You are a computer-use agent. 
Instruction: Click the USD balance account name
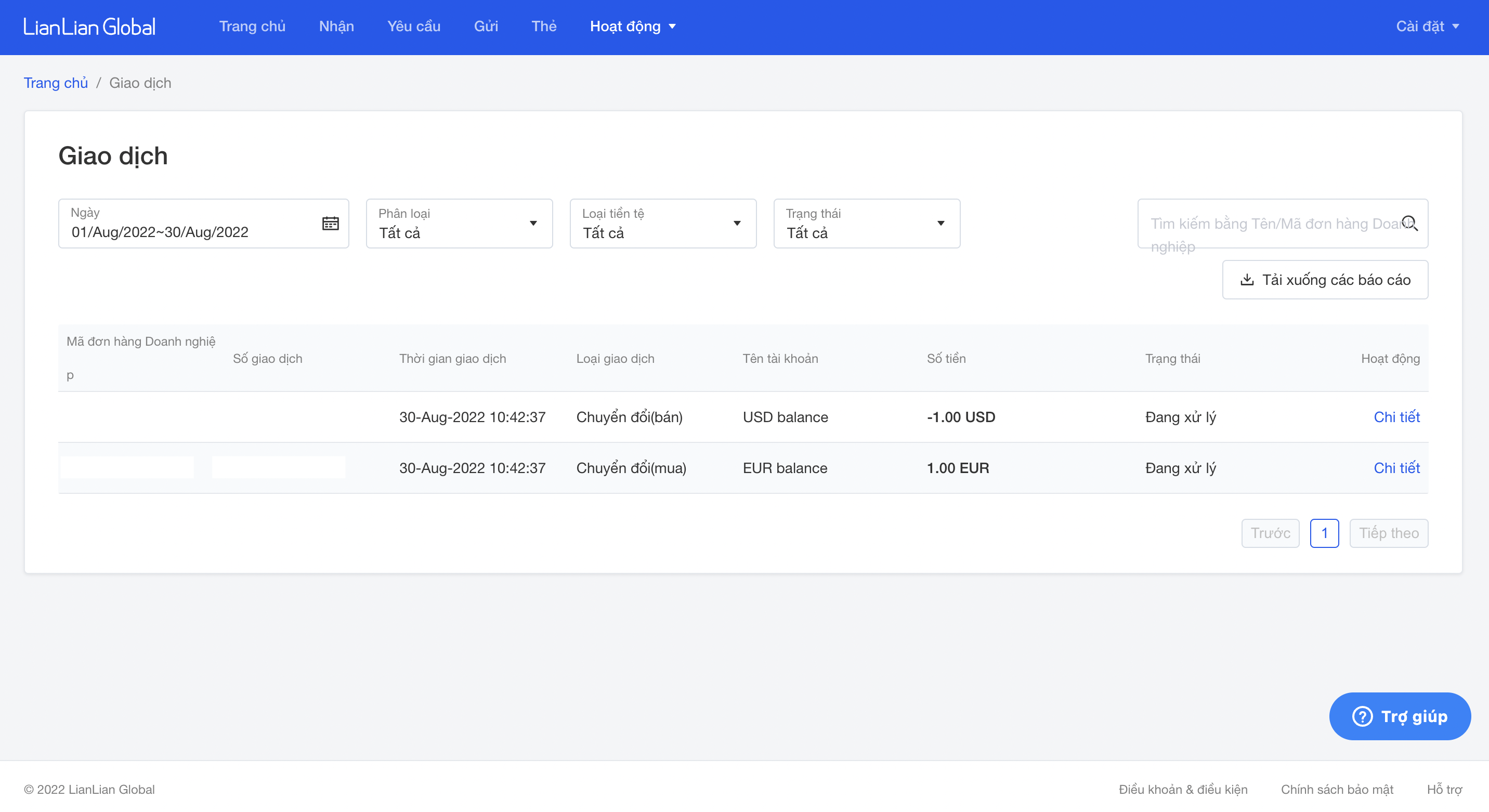point(785,417)
